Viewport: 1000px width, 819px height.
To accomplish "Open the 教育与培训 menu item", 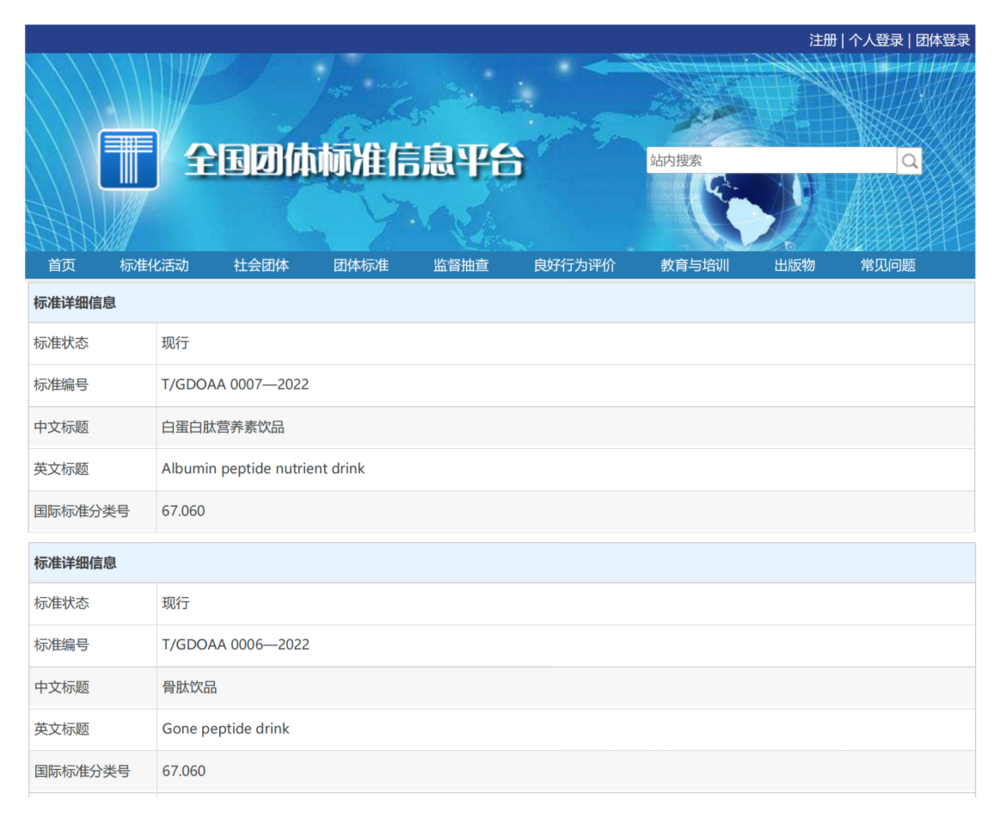I will pos(695,265).
